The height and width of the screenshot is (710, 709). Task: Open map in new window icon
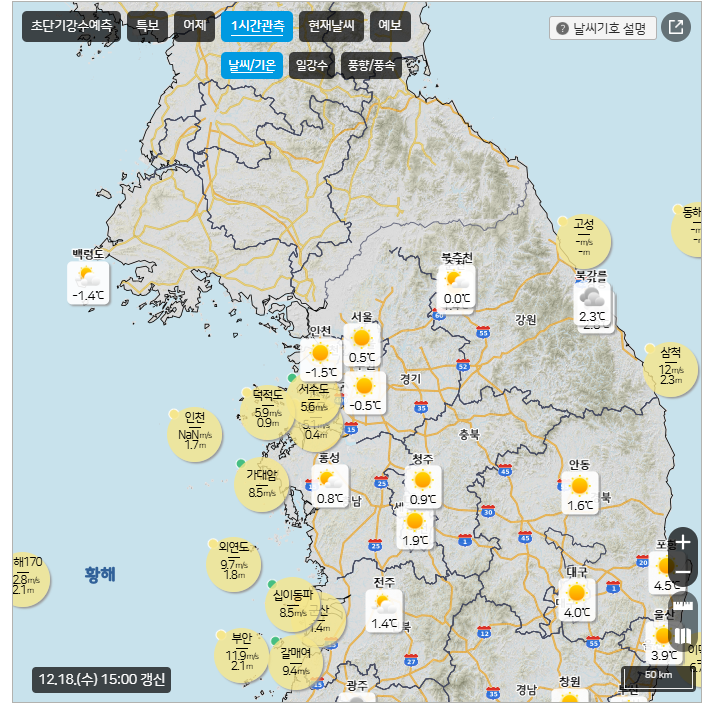pos(676,27)
